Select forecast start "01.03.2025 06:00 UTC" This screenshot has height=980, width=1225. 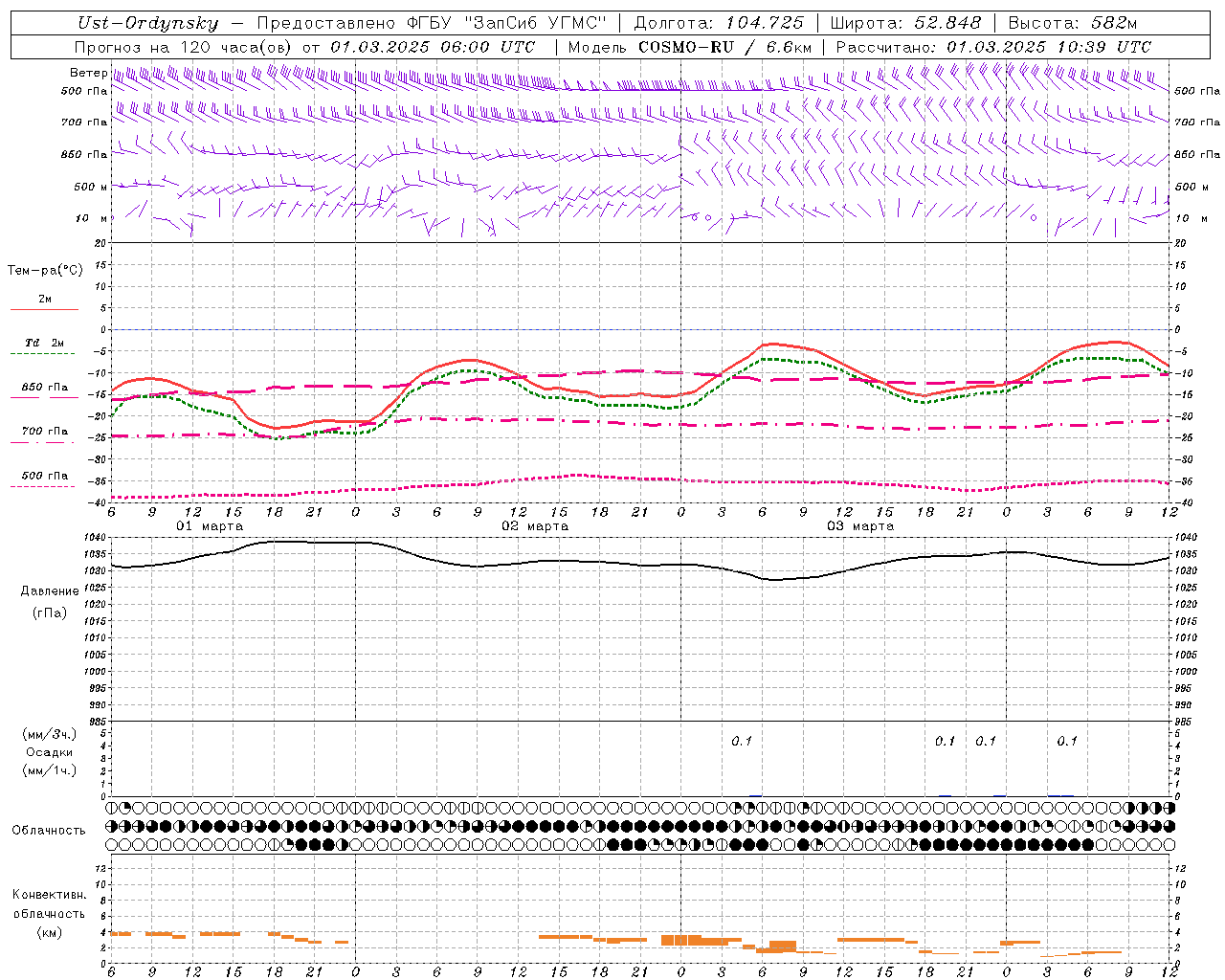point(432,47)
